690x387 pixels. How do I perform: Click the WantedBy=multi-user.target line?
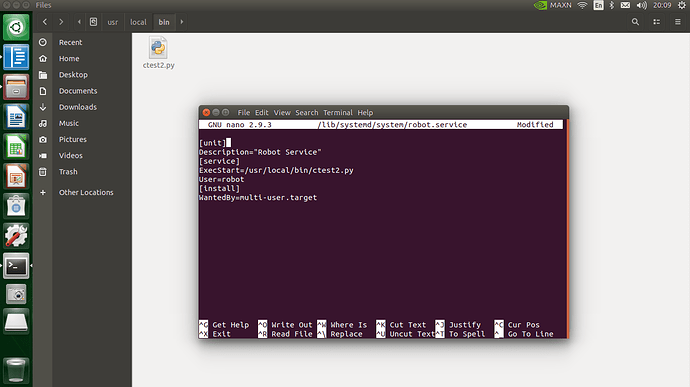258,198
